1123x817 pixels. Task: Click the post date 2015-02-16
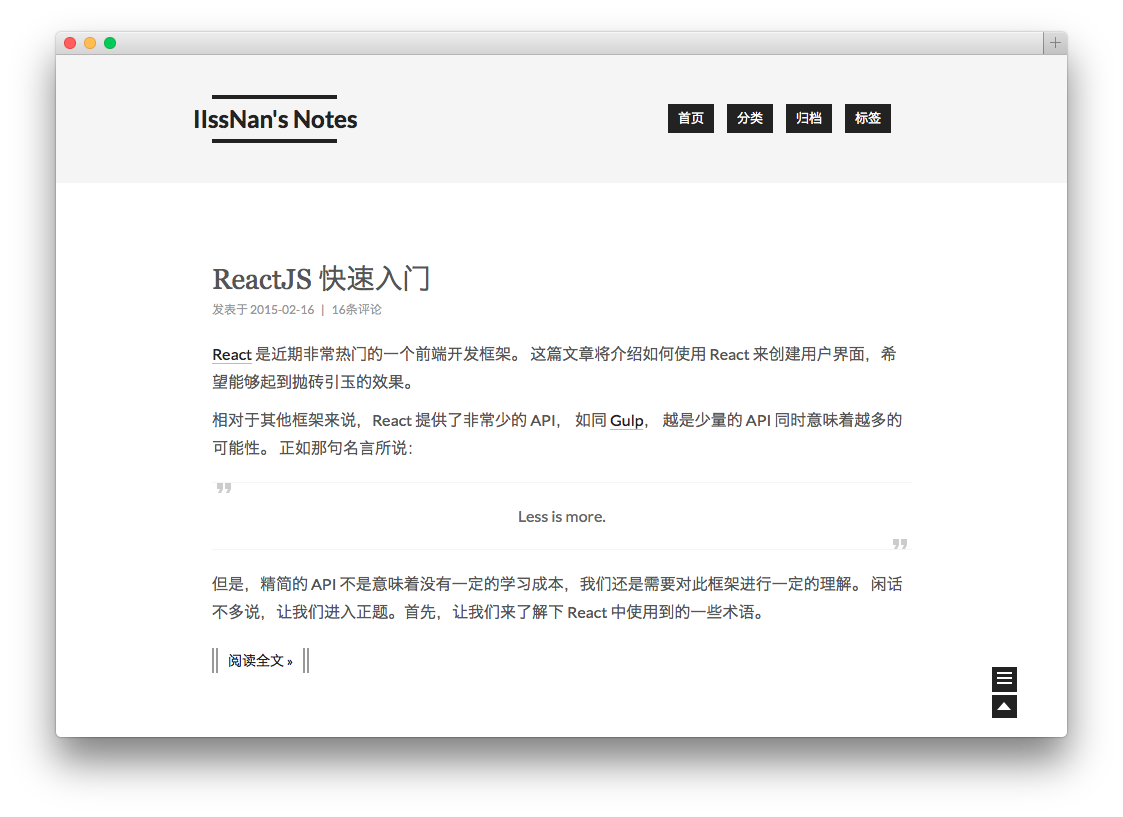282,310
